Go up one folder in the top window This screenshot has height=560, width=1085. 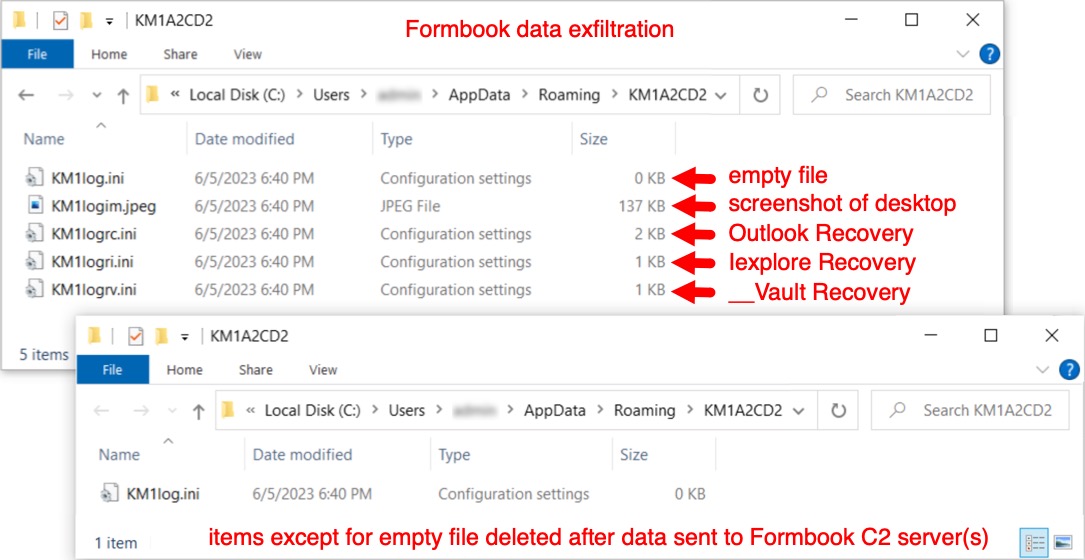tap(123, 96)
